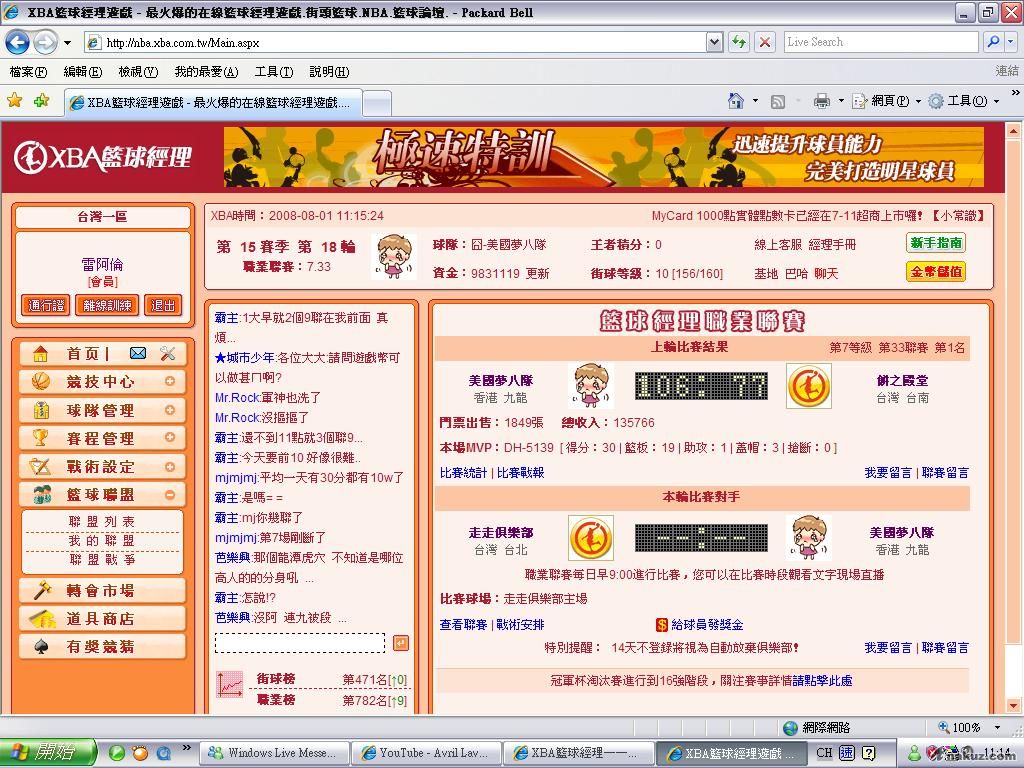Click the 通行證 button
This screenshot has height=768, width=1024.
[x=46, y=305]
